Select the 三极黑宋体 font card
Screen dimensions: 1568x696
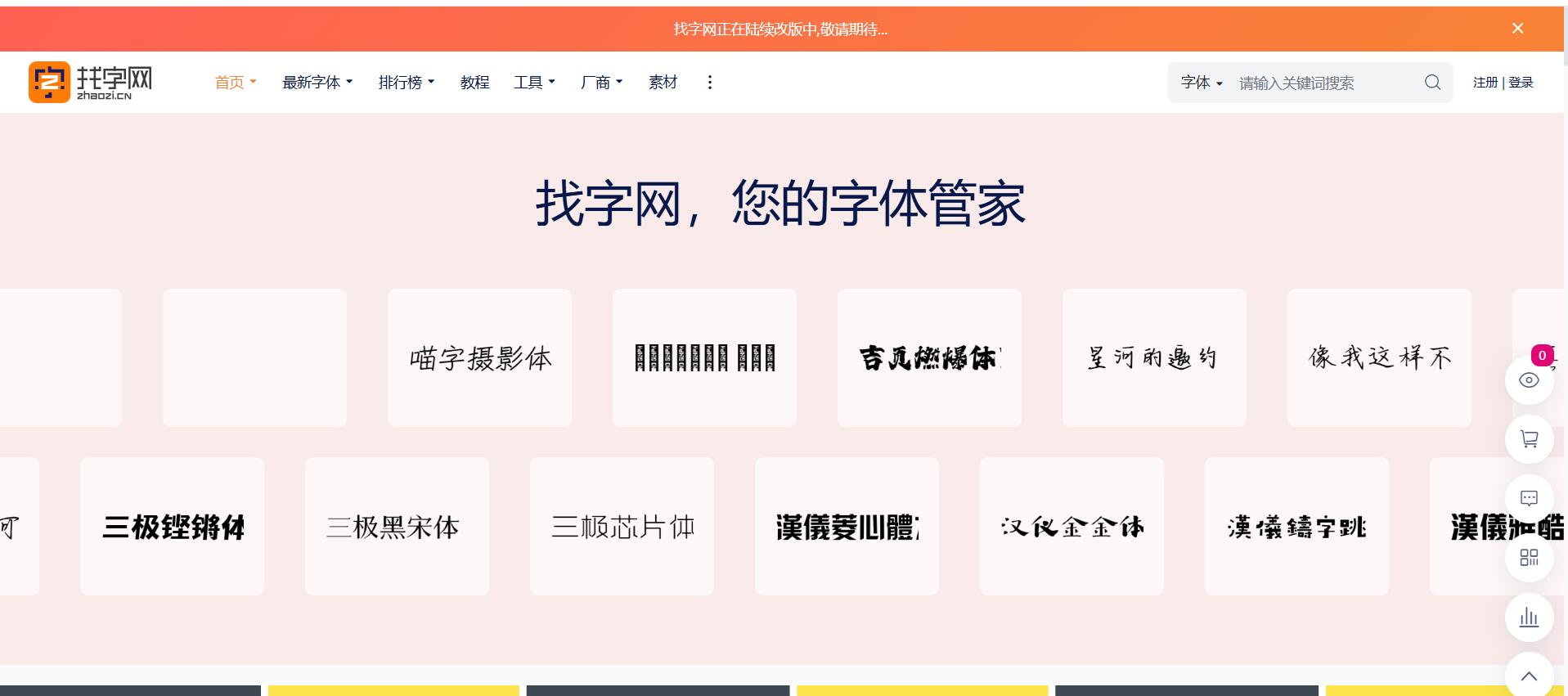pos(397,526)
